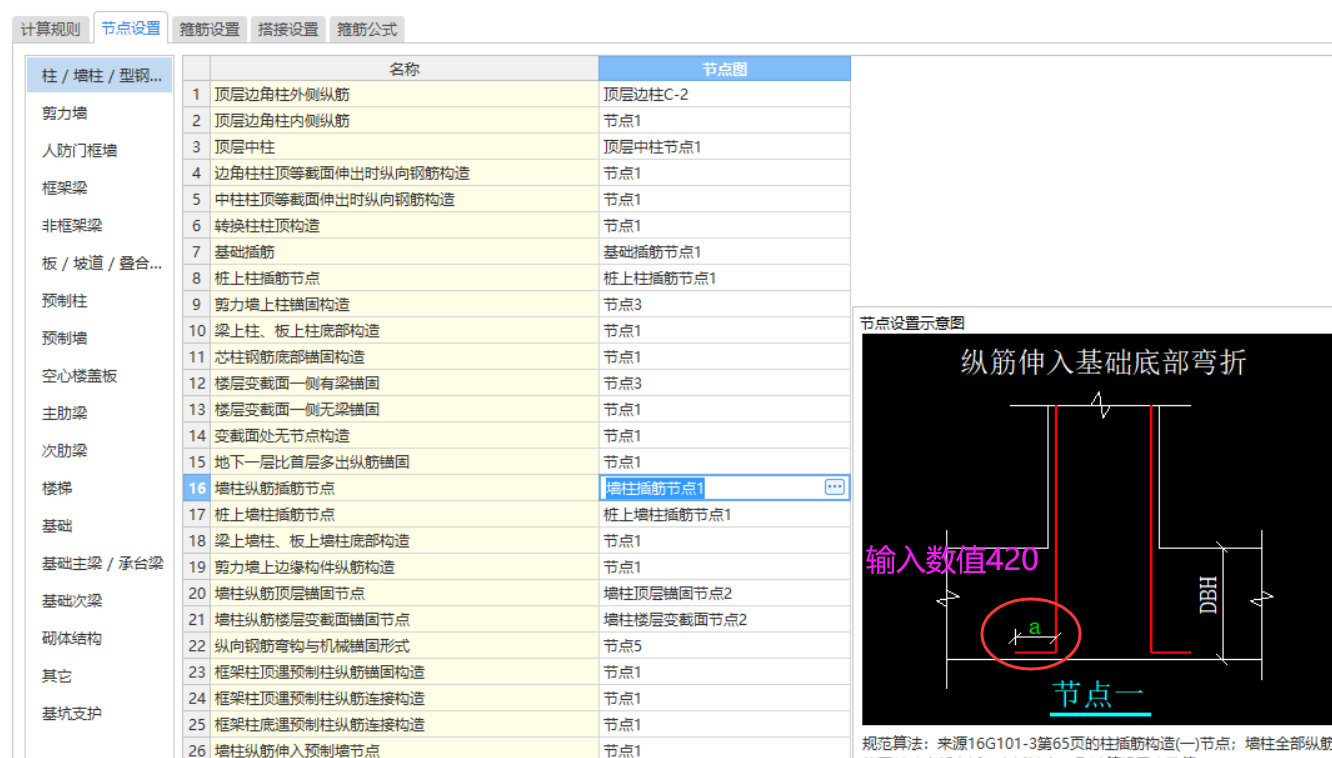
Task: Click the 节点一 diagram title
Action: (x=1099, y=693)
